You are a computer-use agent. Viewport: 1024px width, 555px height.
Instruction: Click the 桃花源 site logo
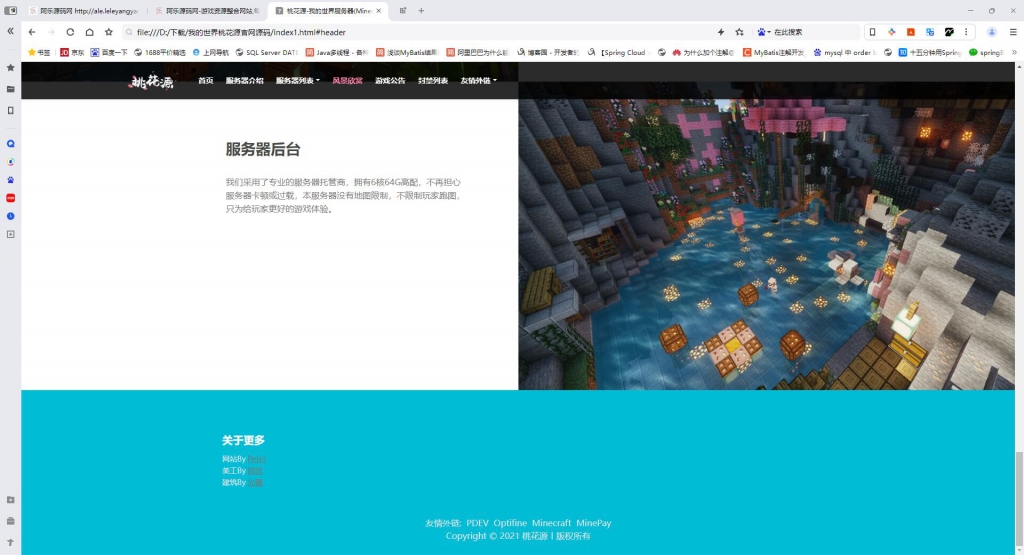pos(152,81)
